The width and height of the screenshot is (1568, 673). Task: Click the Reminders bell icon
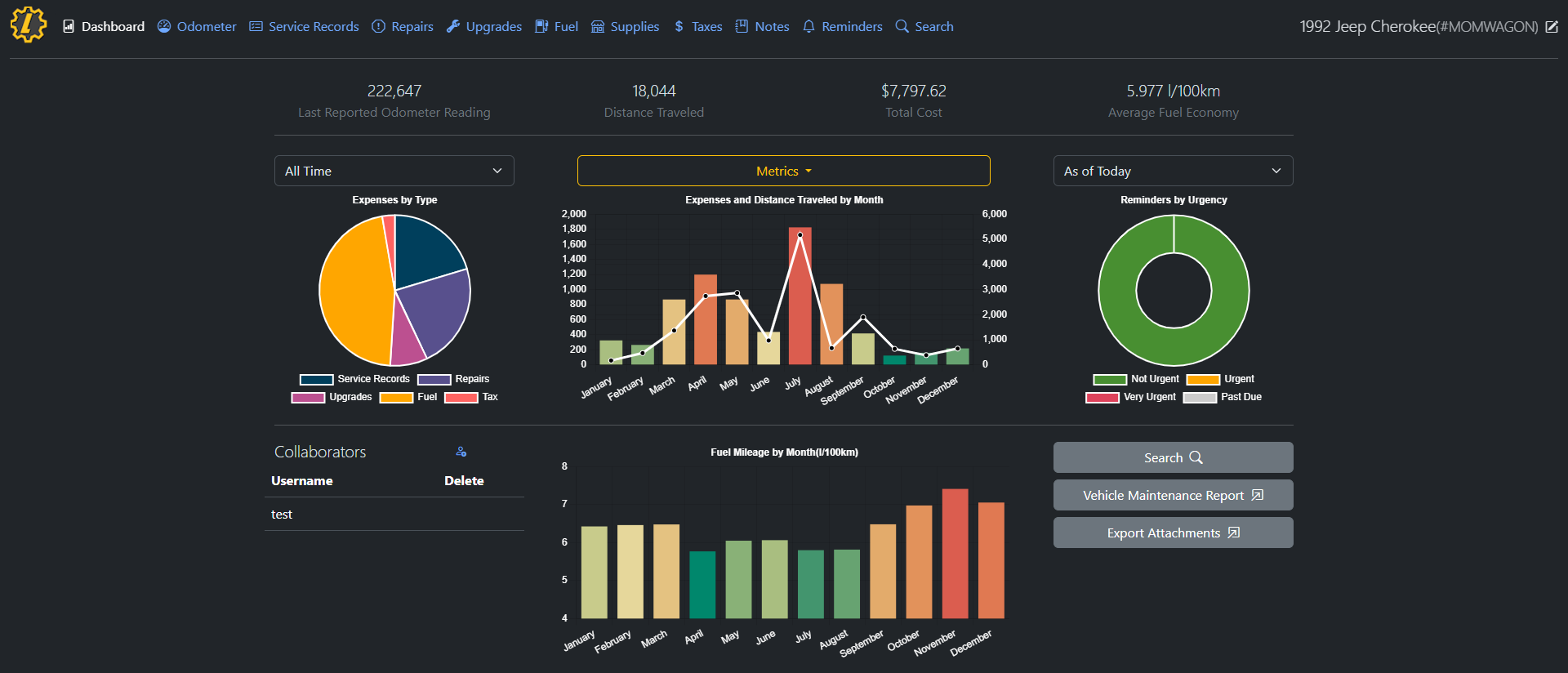[x=808, y=26]
